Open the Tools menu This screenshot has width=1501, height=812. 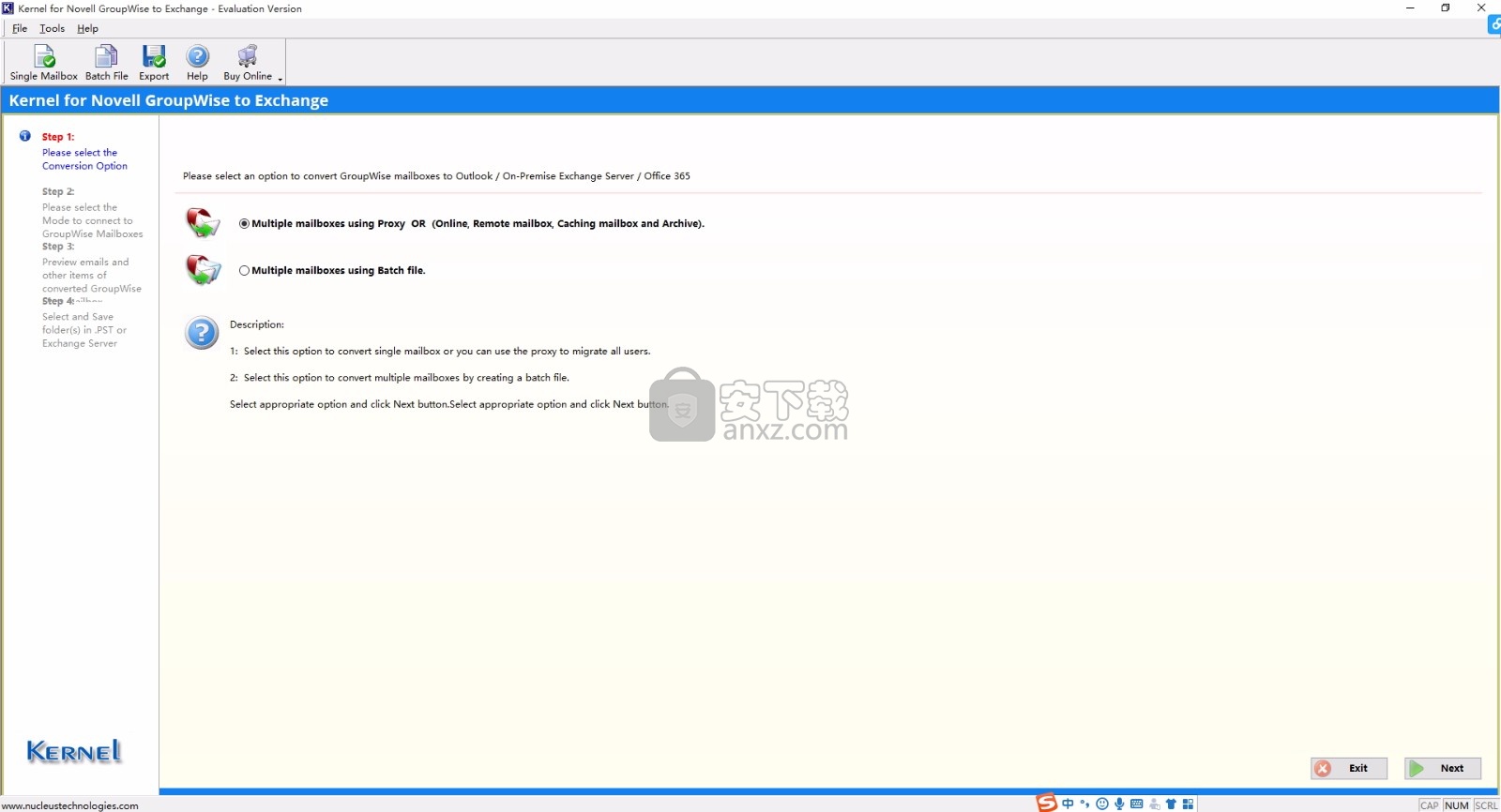(52, 28)
